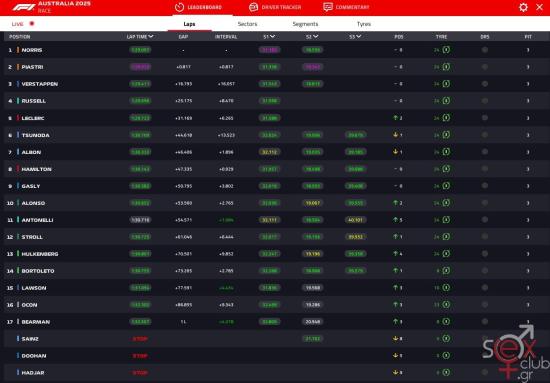Screen dimensions: 550x383
Task: Open the Commentary view
Action: tap(346, 7)
